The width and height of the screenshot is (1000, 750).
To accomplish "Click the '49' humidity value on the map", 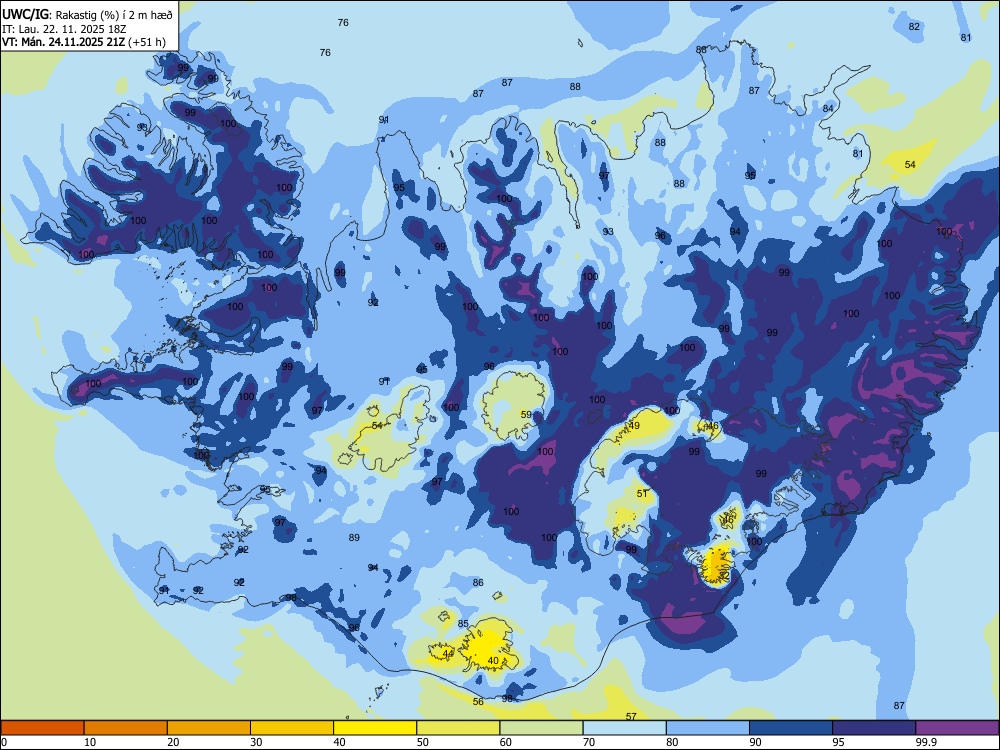I will coord(634,425).
